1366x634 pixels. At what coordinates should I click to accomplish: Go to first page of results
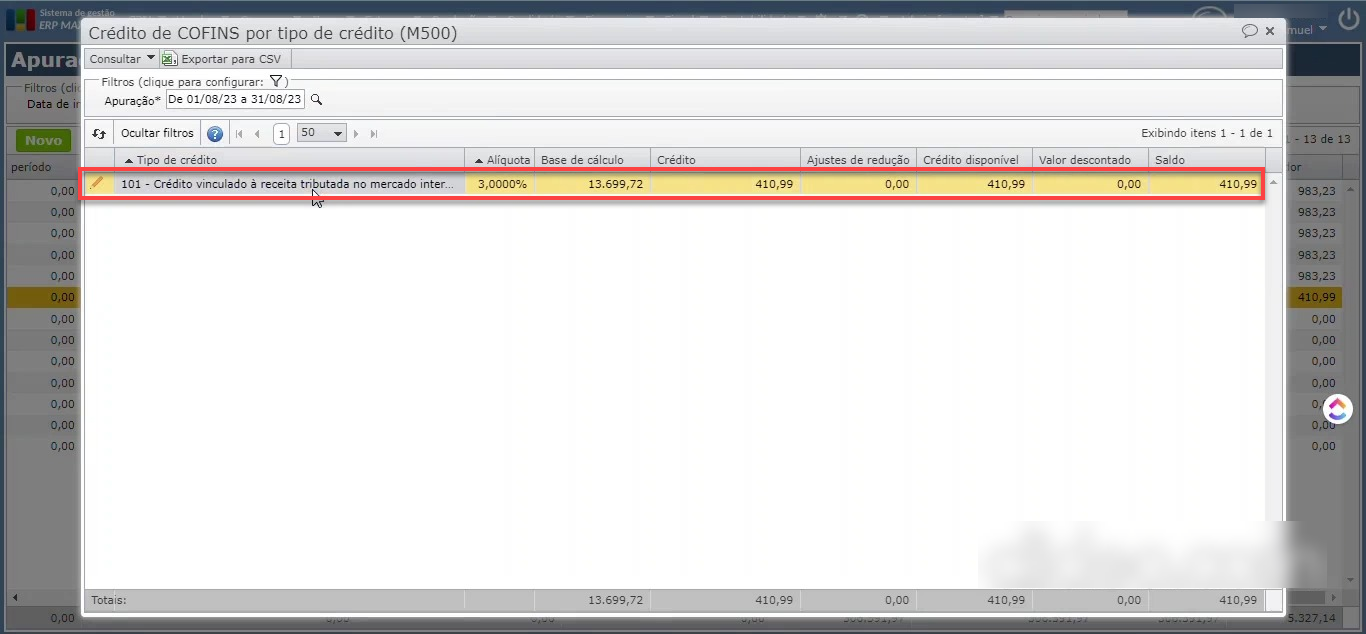point(239,134)
